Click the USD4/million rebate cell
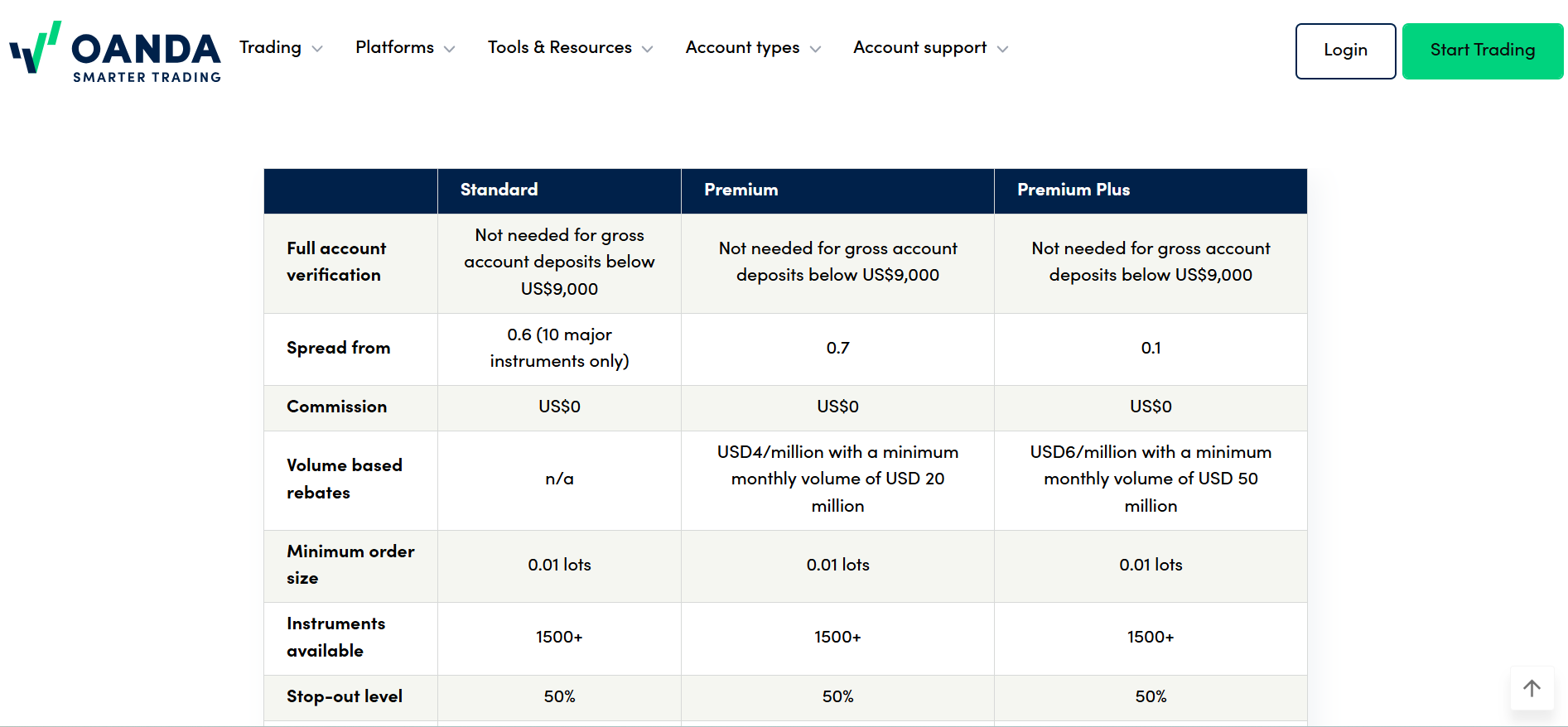The width and height of the screenshot is (1568, 727). [x=837, y=479]
